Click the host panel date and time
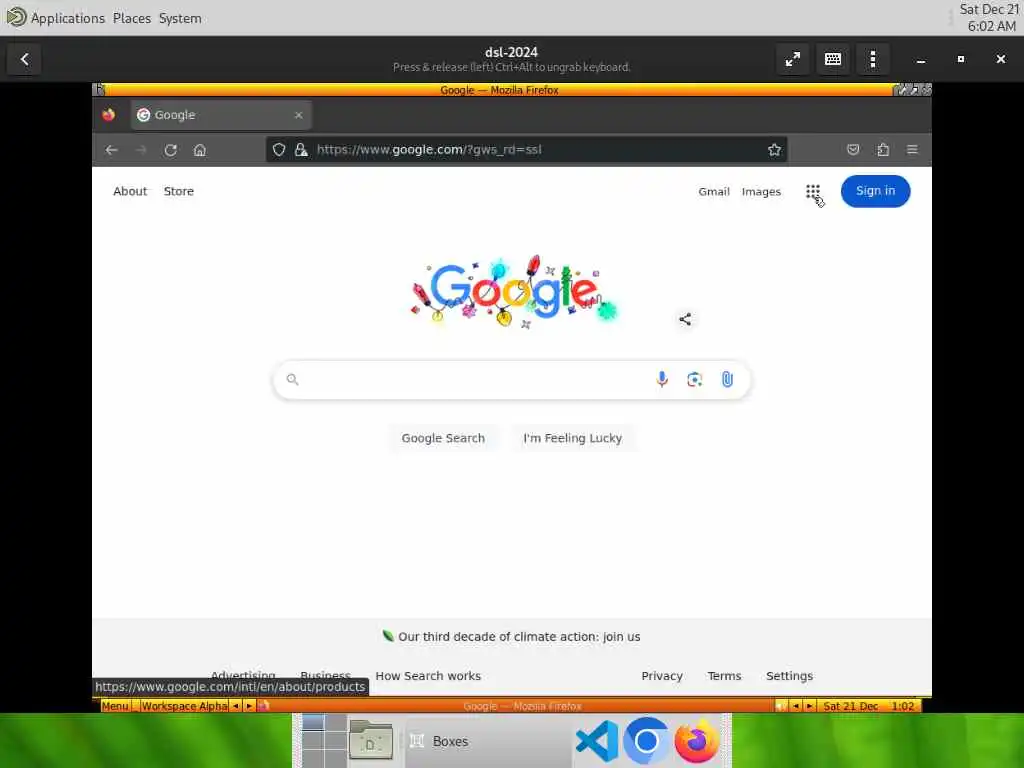This screenshot has width=1024, height=768. tap(989, 18)
